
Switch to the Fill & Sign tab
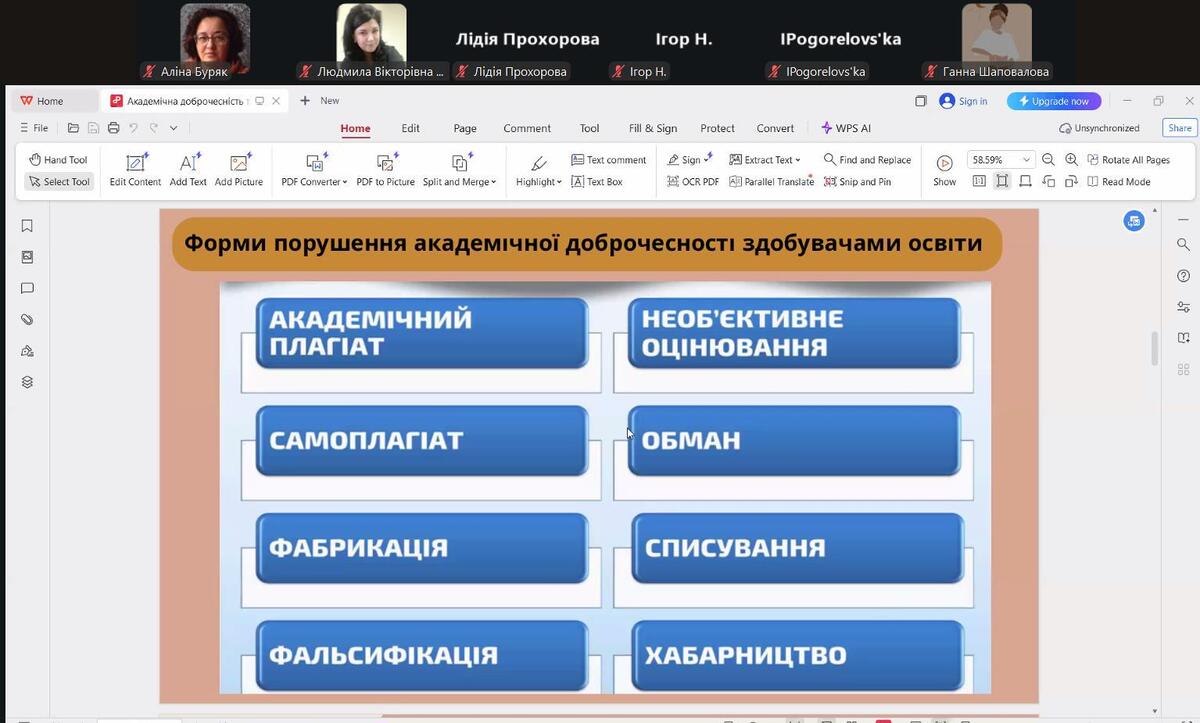(652, 128)
